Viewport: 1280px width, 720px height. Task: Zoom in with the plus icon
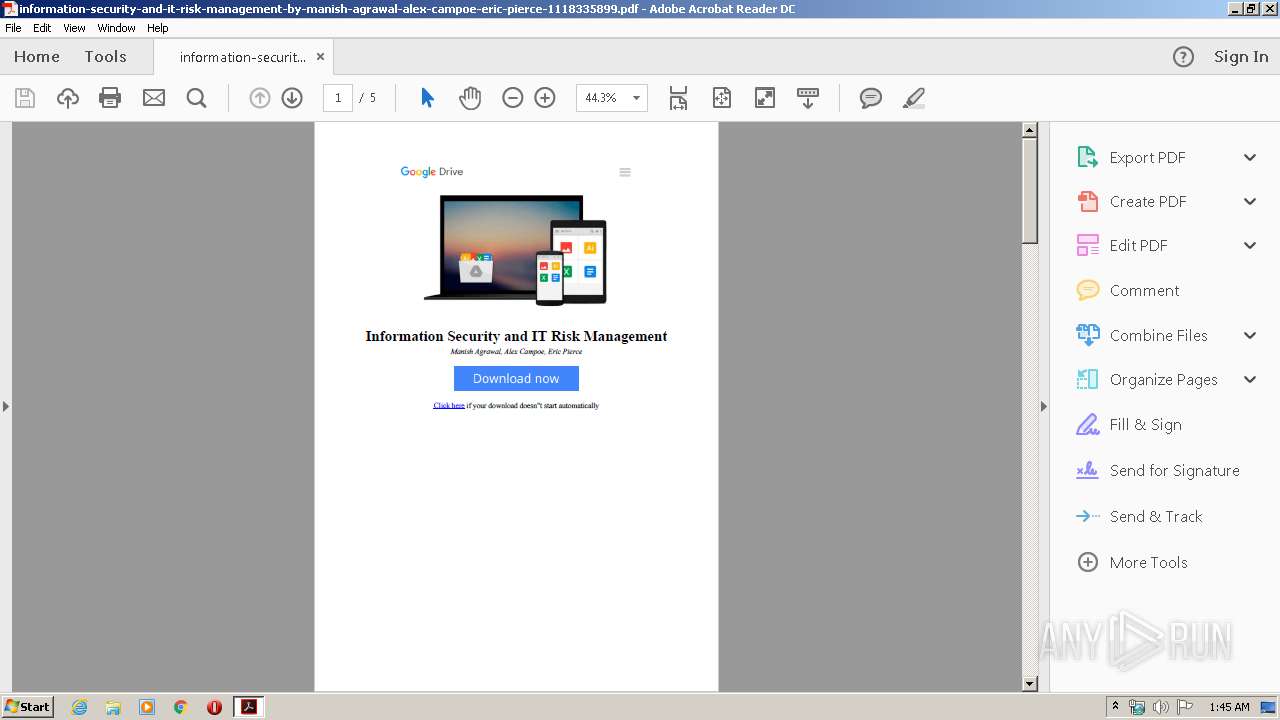545,98
